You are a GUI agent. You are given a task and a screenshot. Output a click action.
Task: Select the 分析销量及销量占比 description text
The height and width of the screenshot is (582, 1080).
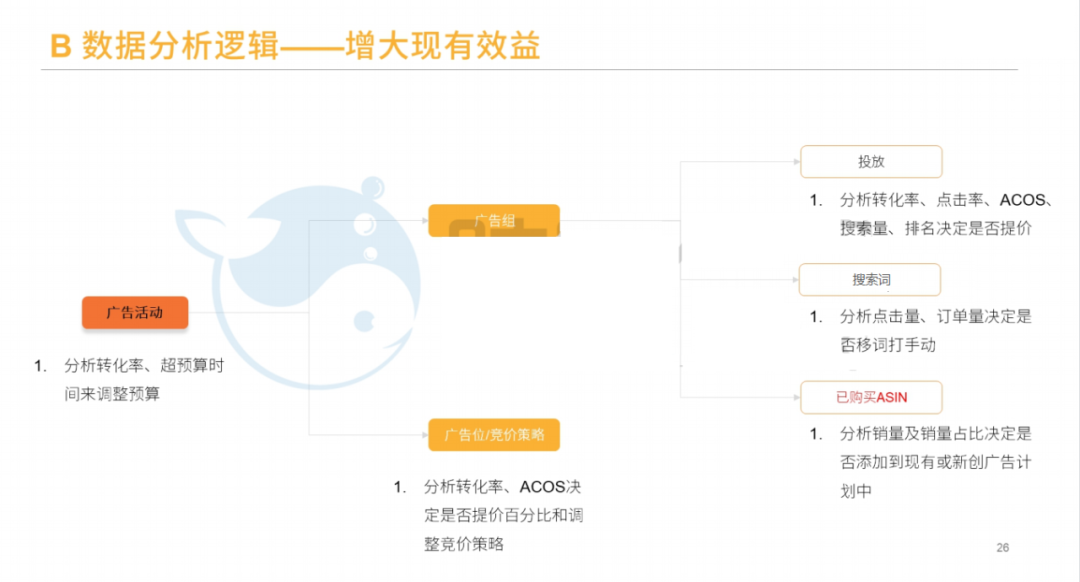(935, 434)
